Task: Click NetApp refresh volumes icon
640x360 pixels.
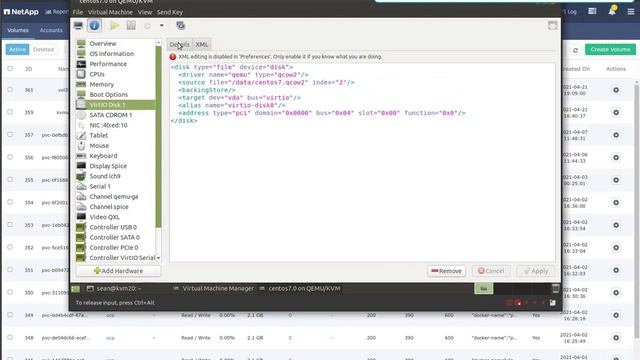Action: (x=576, y=50)
